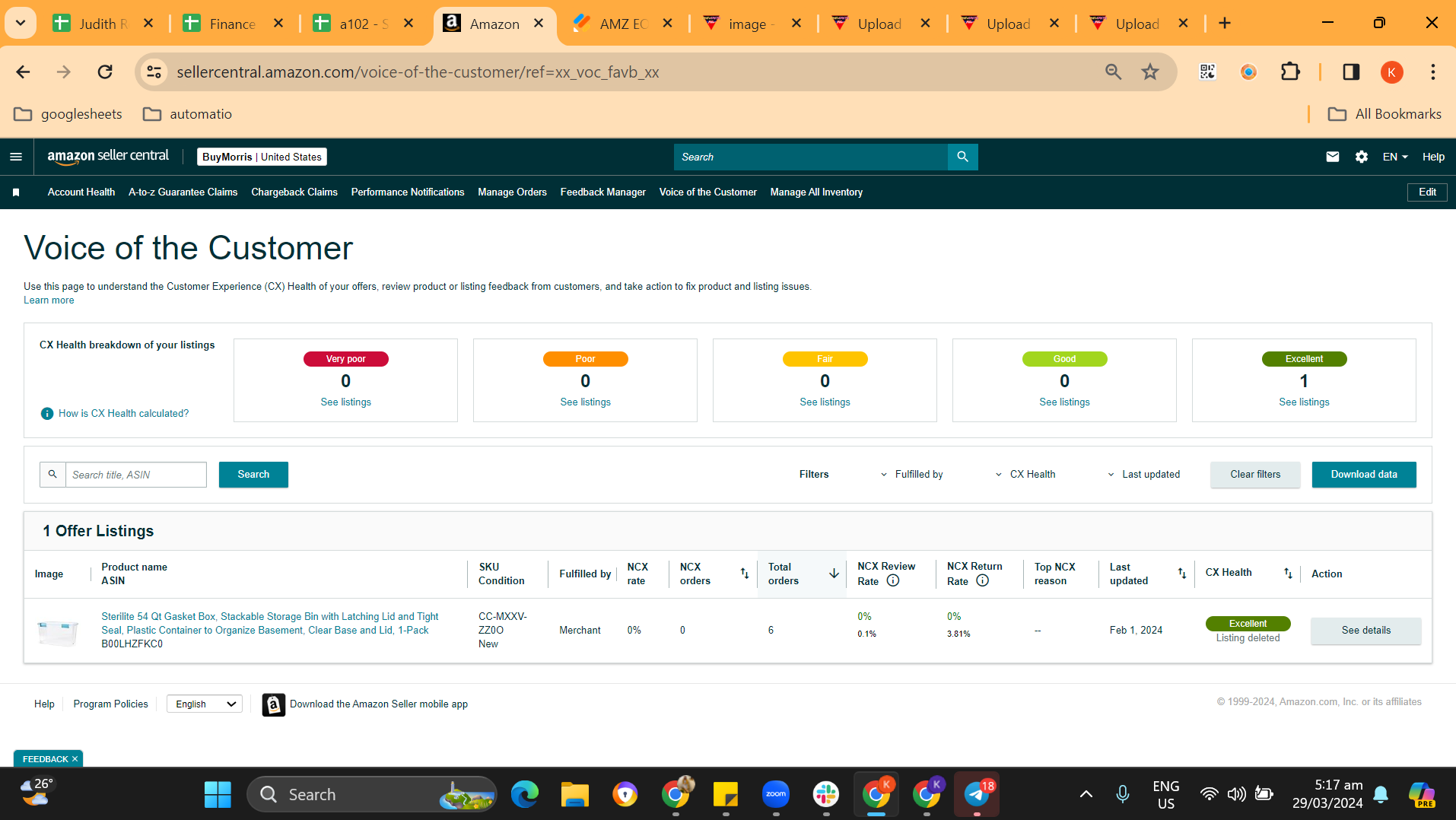Open Telegram from the Windows taskbar
This screenshot has height=820, width=1456.
point(977,794)
